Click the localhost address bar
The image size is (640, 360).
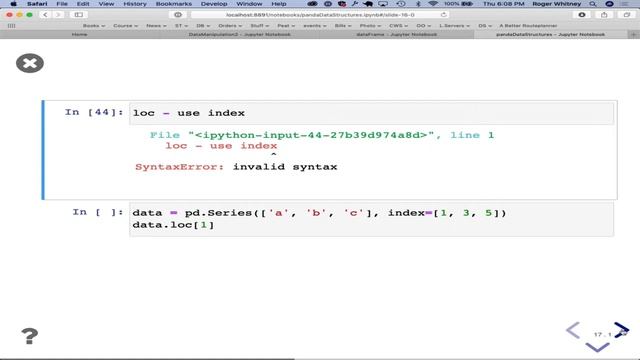coord(320,15)
